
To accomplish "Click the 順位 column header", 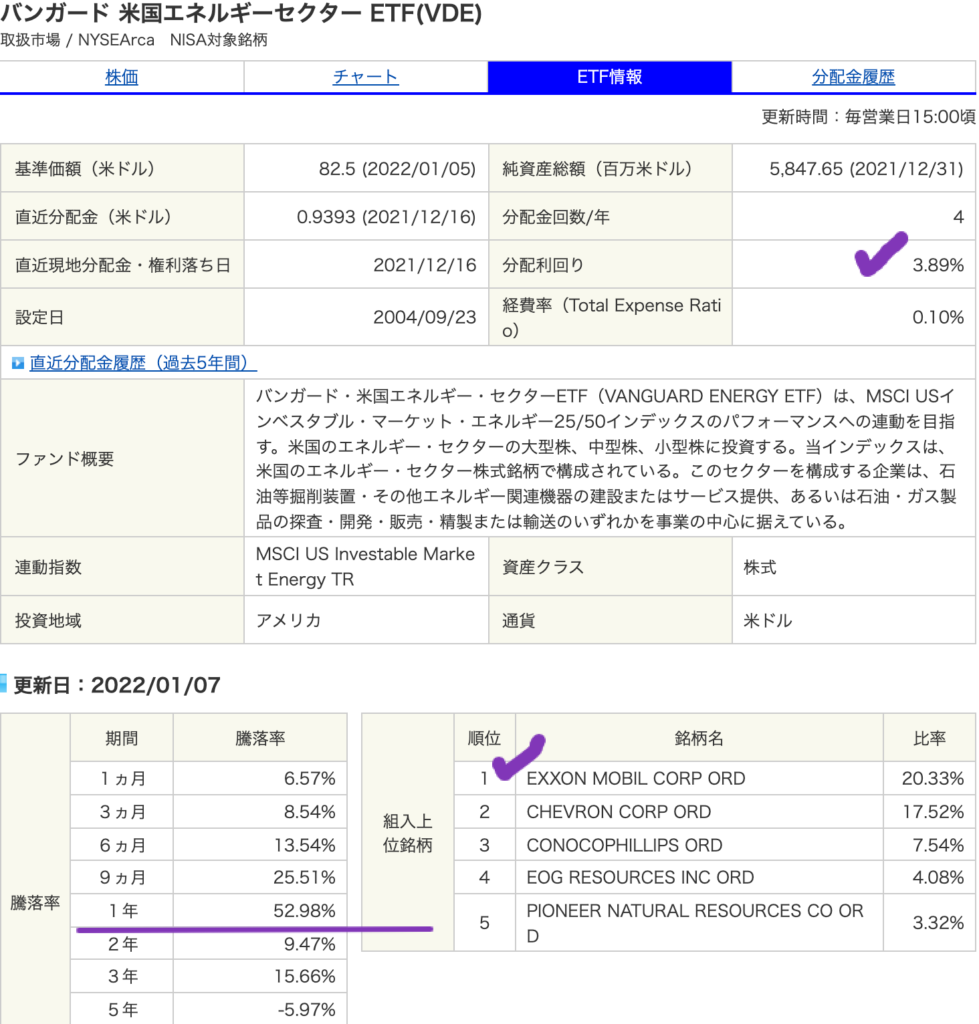I will 484,739.
